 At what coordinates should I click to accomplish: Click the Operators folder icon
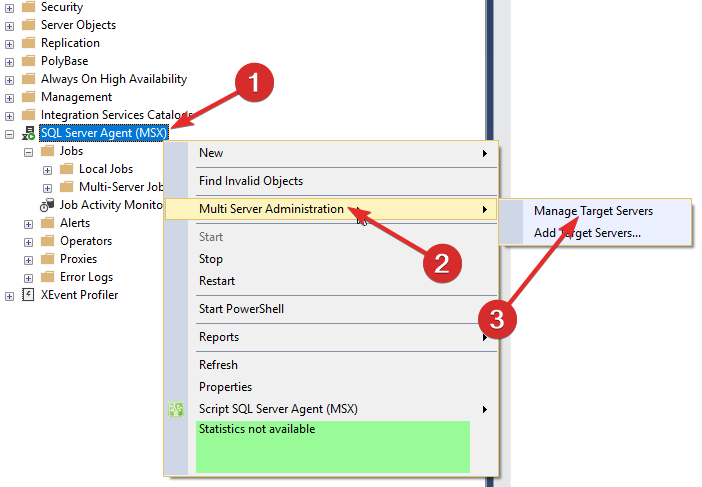(x=47, y=241)
